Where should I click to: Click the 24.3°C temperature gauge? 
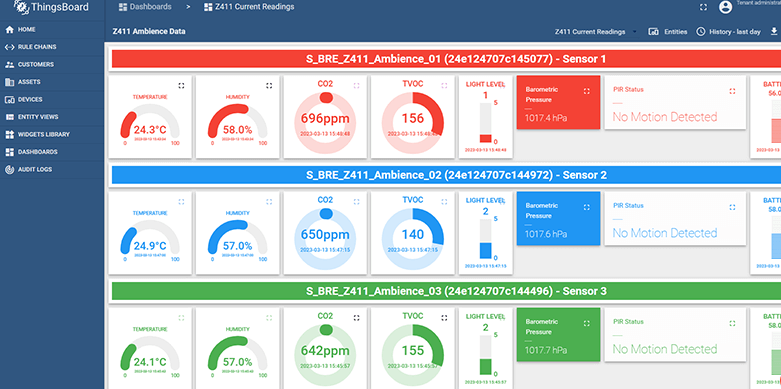pyautogui.click(x=150, y=124)
